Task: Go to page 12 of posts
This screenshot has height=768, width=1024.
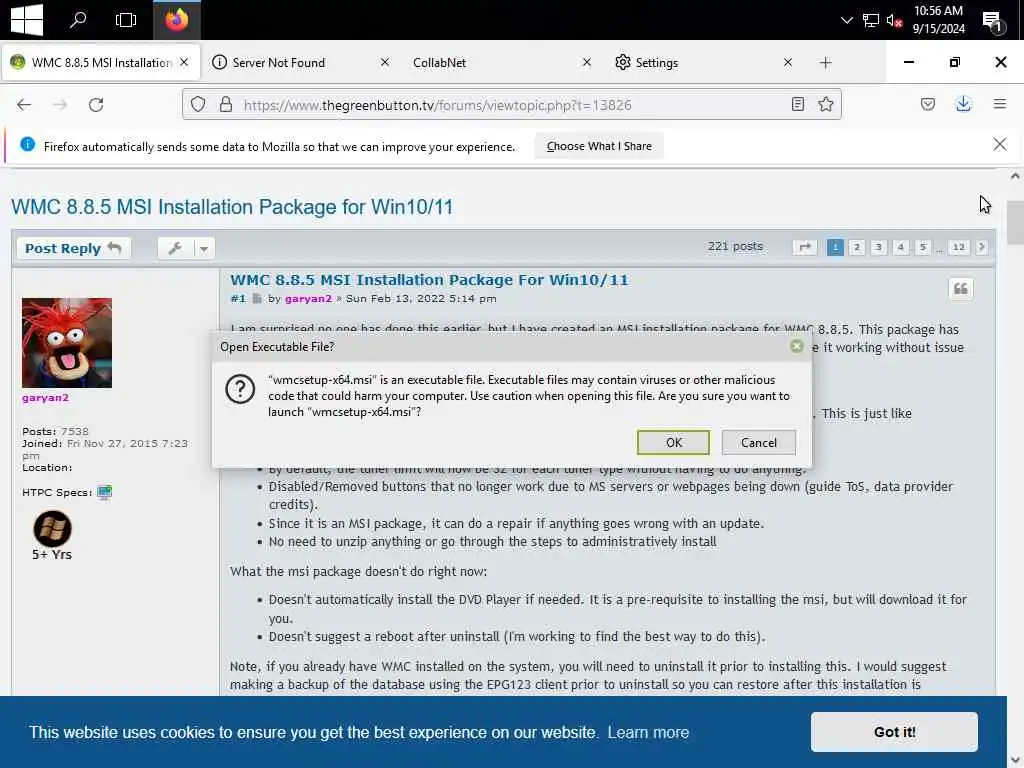Action: point(958,247)
